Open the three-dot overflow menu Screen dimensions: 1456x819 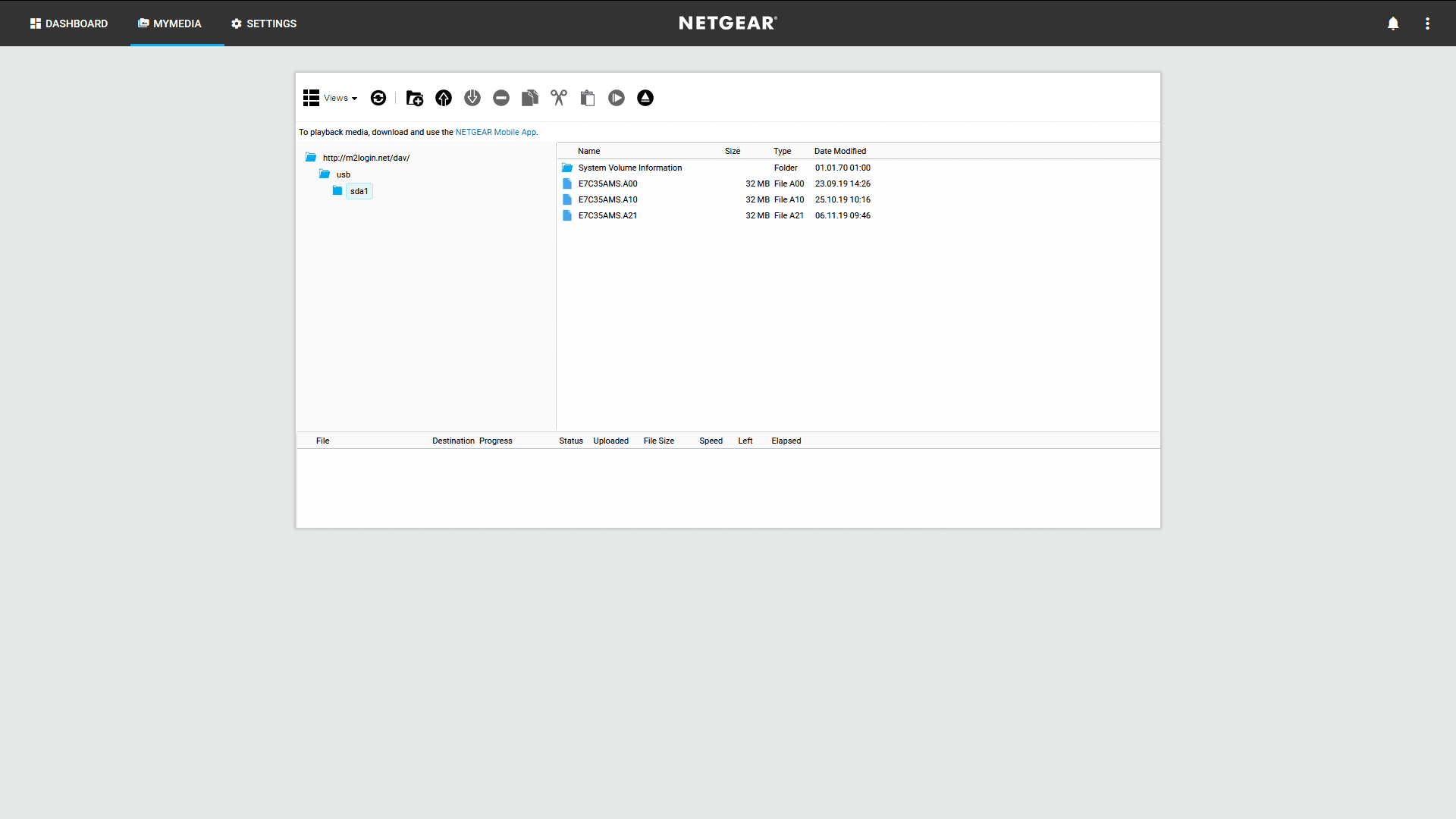(1427, 24)
